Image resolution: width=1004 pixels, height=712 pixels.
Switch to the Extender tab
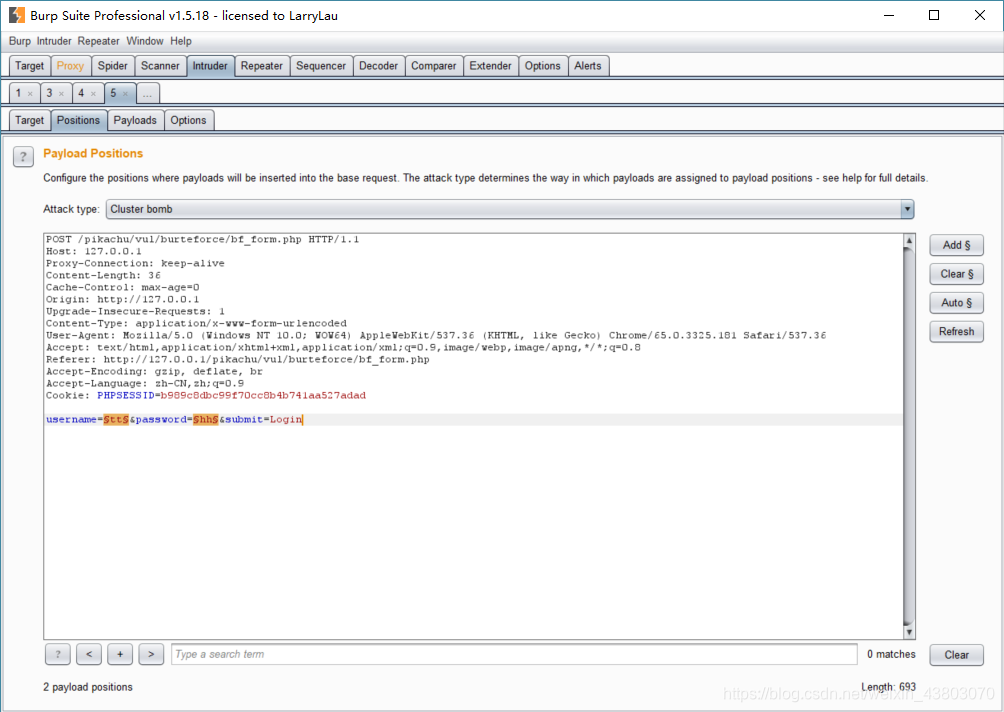pos(490,66)
